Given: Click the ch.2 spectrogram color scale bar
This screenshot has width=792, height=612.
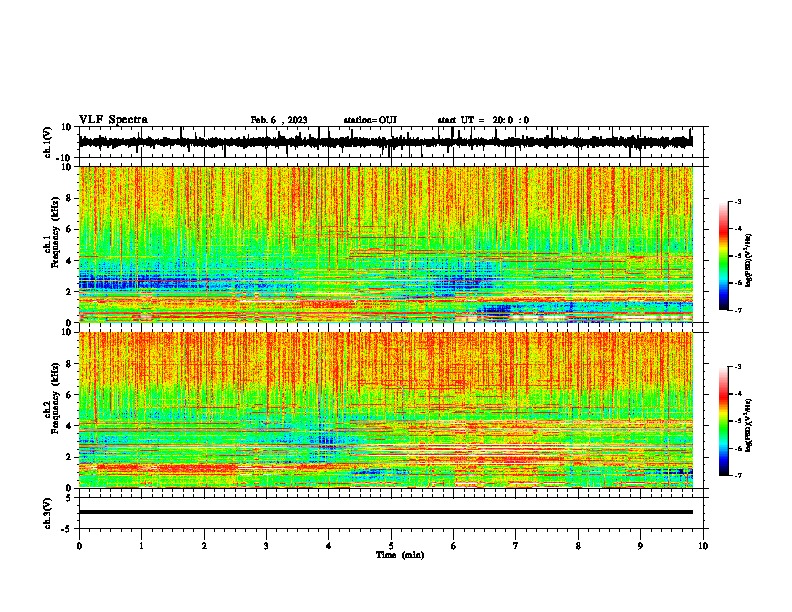Looking at the screenshot, I should point(723,421).
